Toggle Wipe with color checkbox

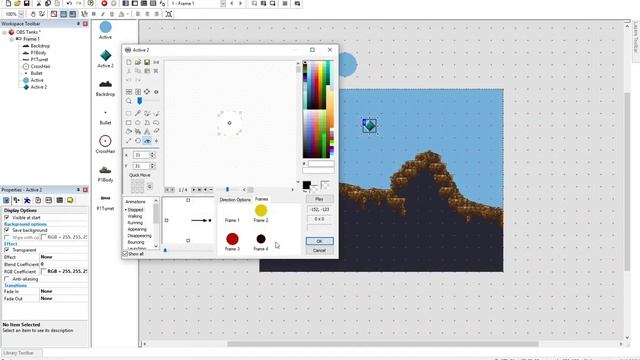tap(7, 237)
